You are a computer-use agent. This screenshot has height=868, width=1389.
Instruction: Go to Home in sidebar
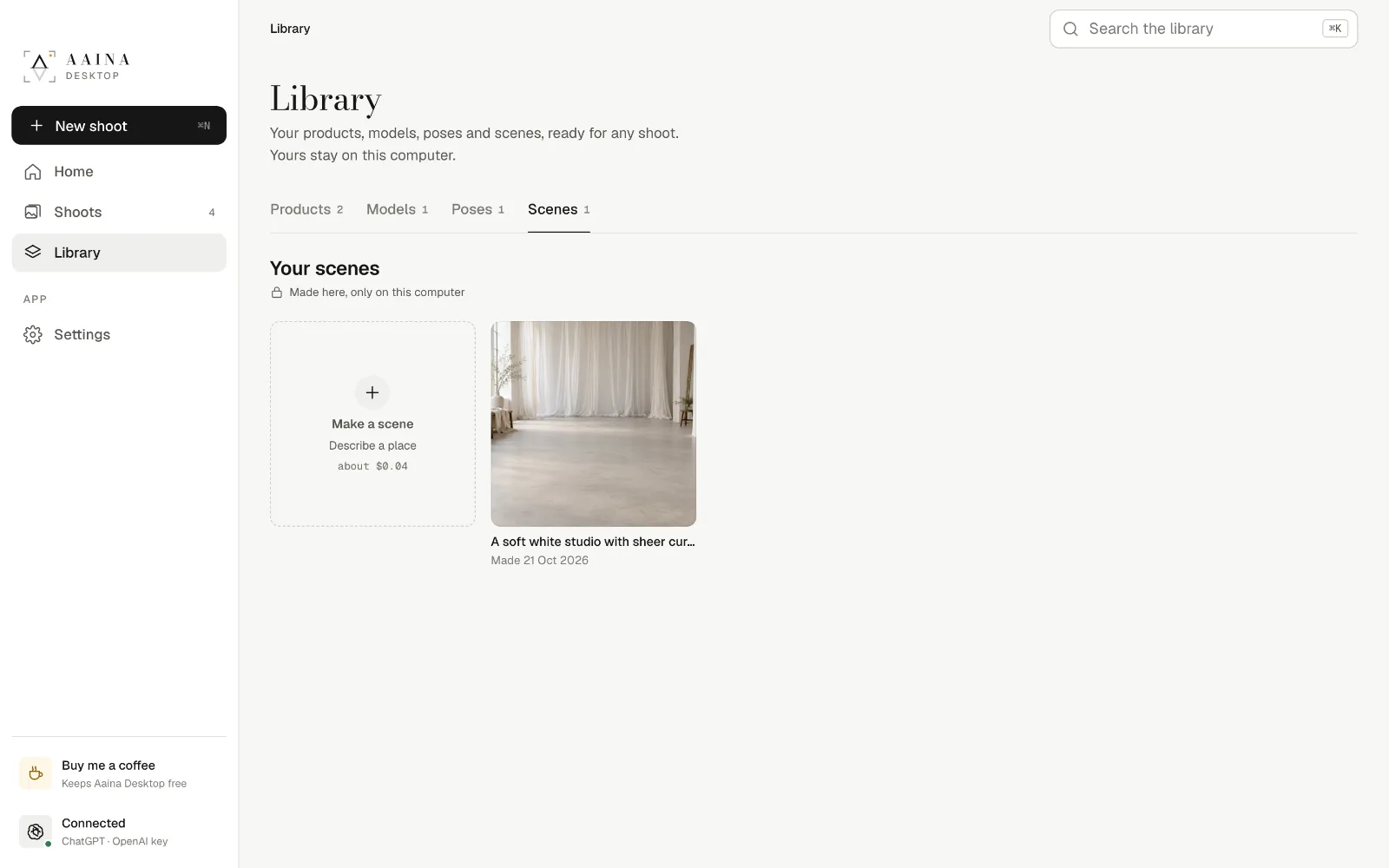[x=119, y=172]
